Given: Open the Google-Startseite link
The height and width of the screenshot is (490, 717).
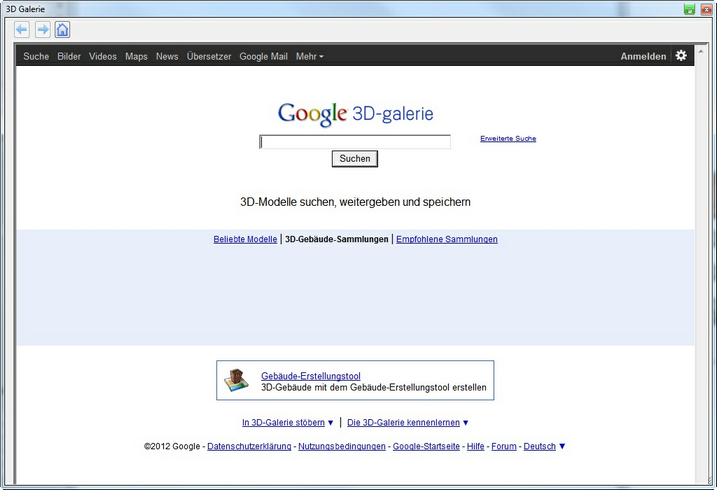Looking at the screenshot, I should tap(426, 446).
